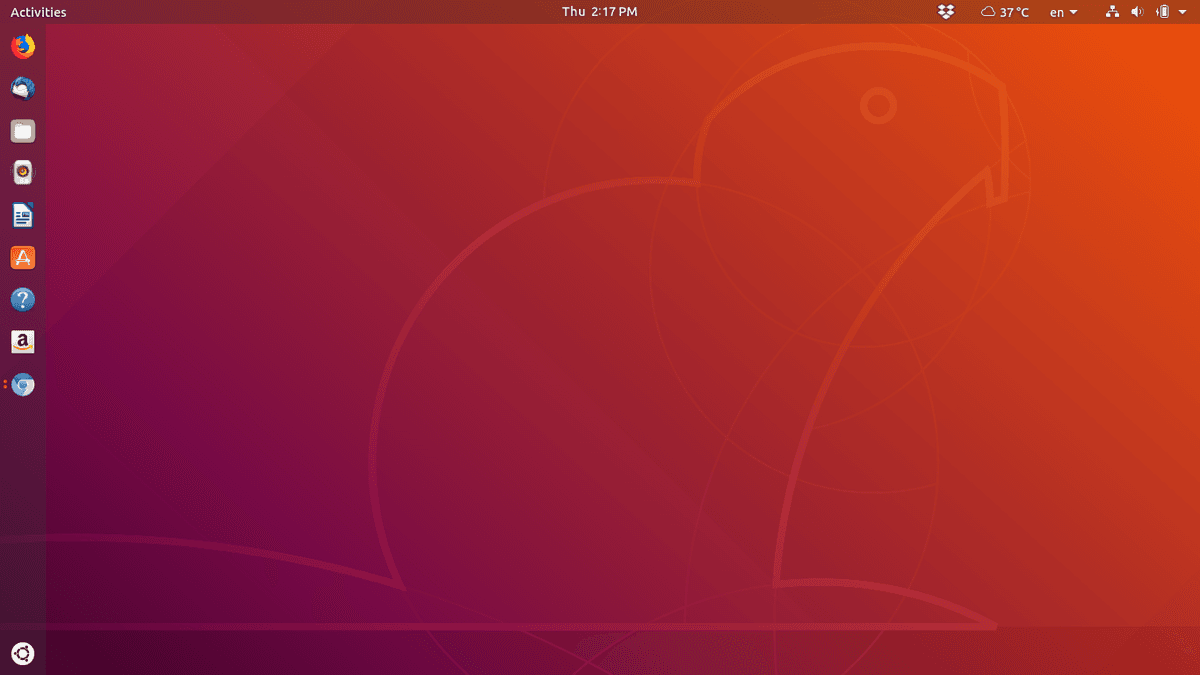Launch Rhythmbox music player
This screenshot has height=675, width=1200.
click(23, 173)
